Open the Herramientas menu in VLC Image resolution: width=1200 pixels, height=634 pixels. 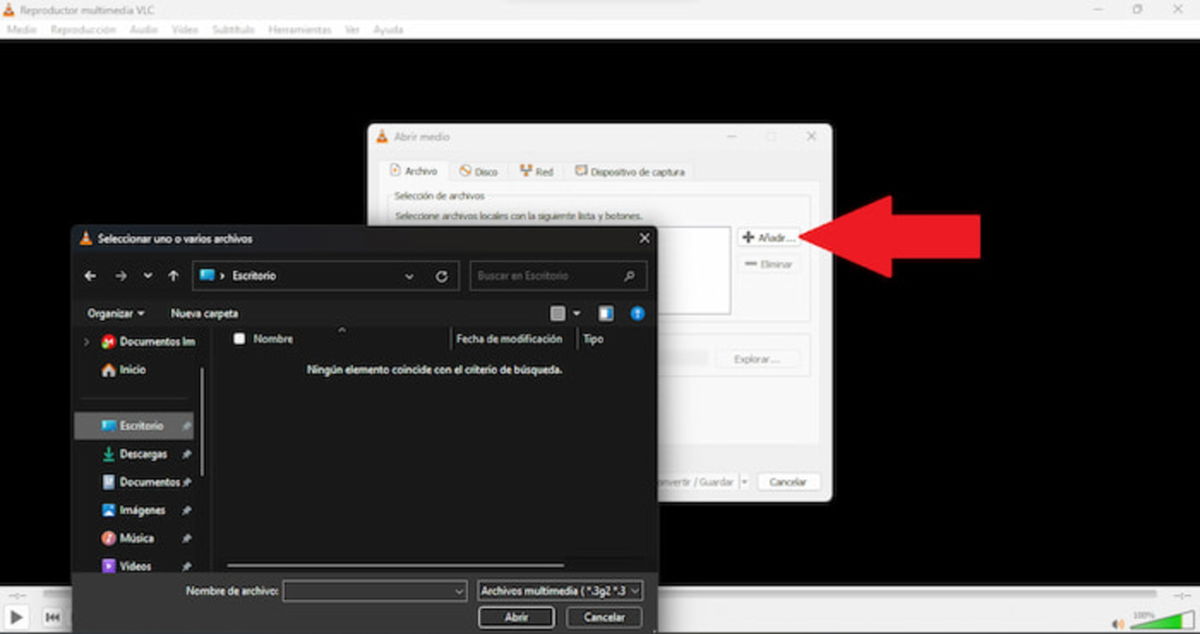(300, 30)
